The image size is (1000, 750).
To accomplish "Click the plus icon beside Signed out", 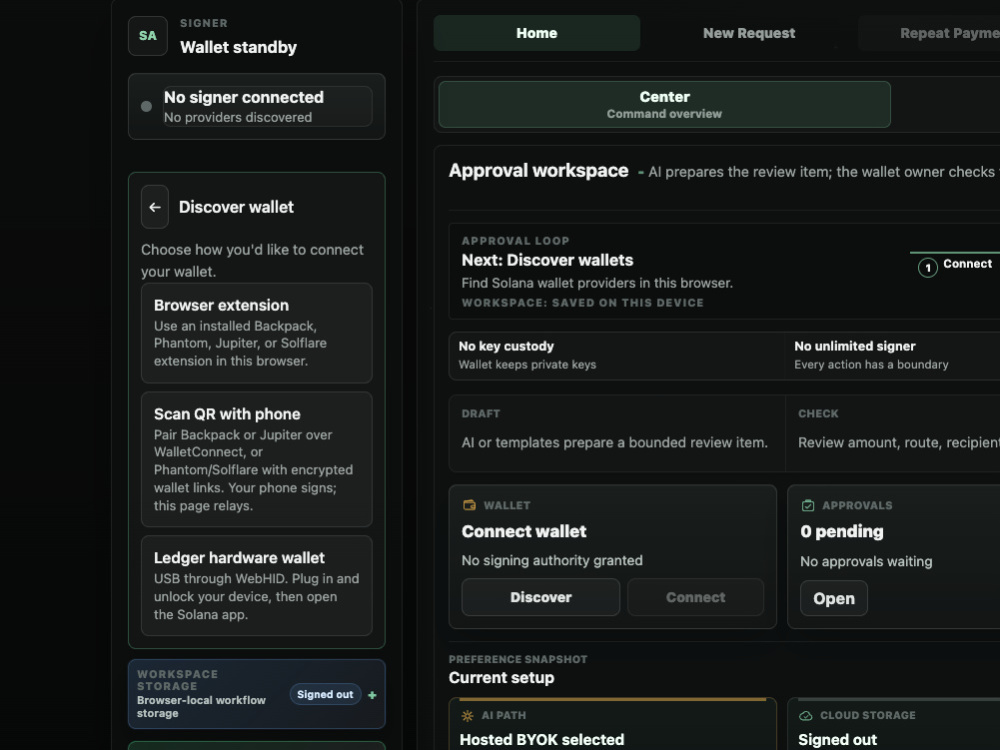I will click(372, 695).
